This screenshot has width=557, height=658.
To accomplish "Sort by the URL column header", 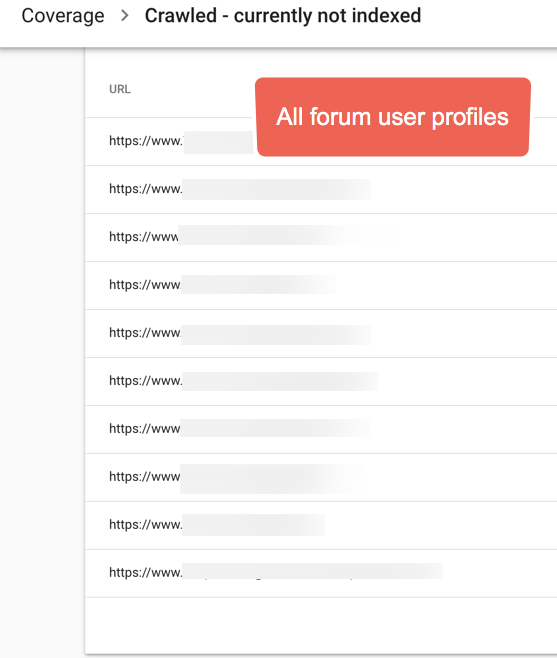I will tap(120, 89).
